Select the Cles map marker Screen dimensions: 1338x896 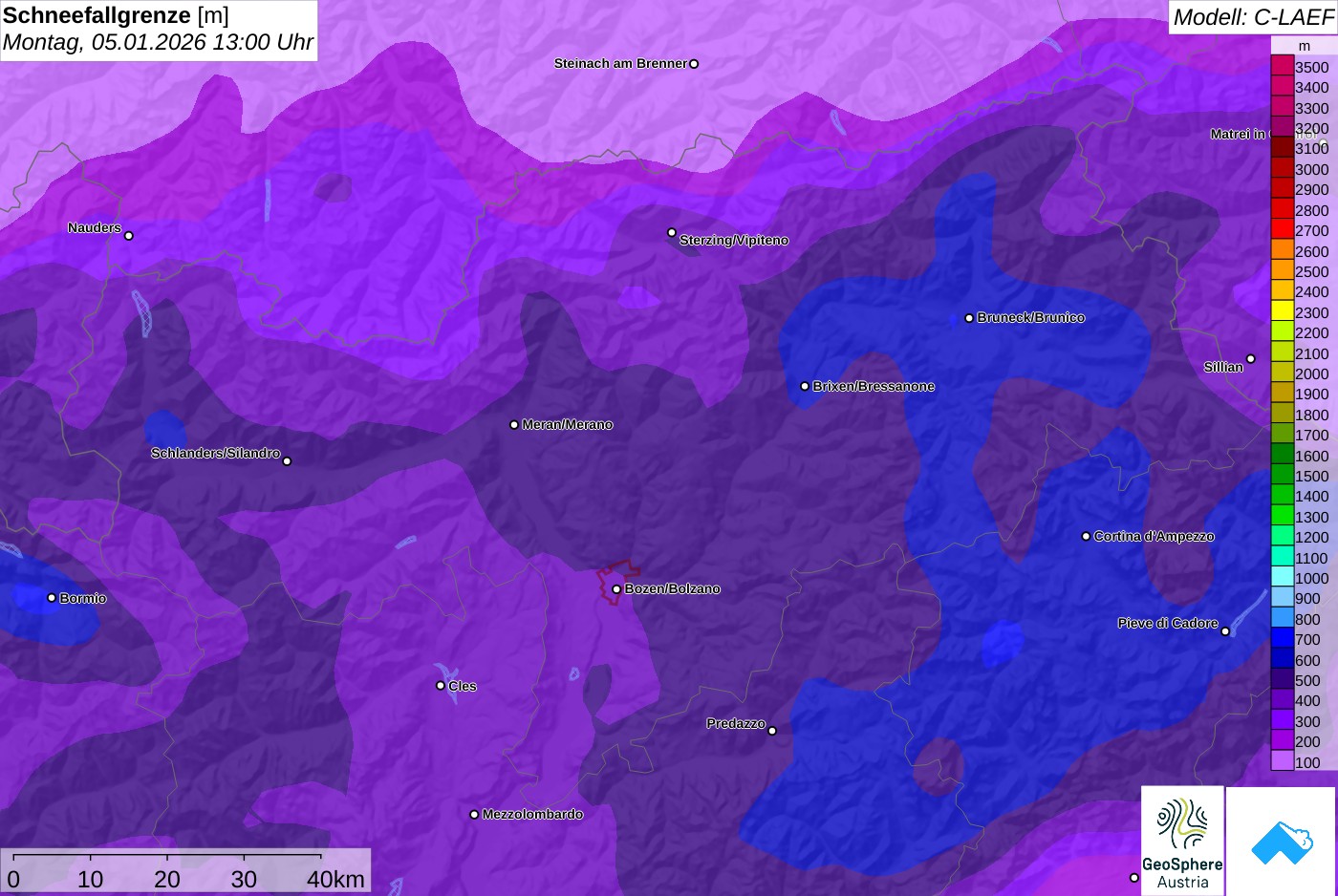coord(441,686)
